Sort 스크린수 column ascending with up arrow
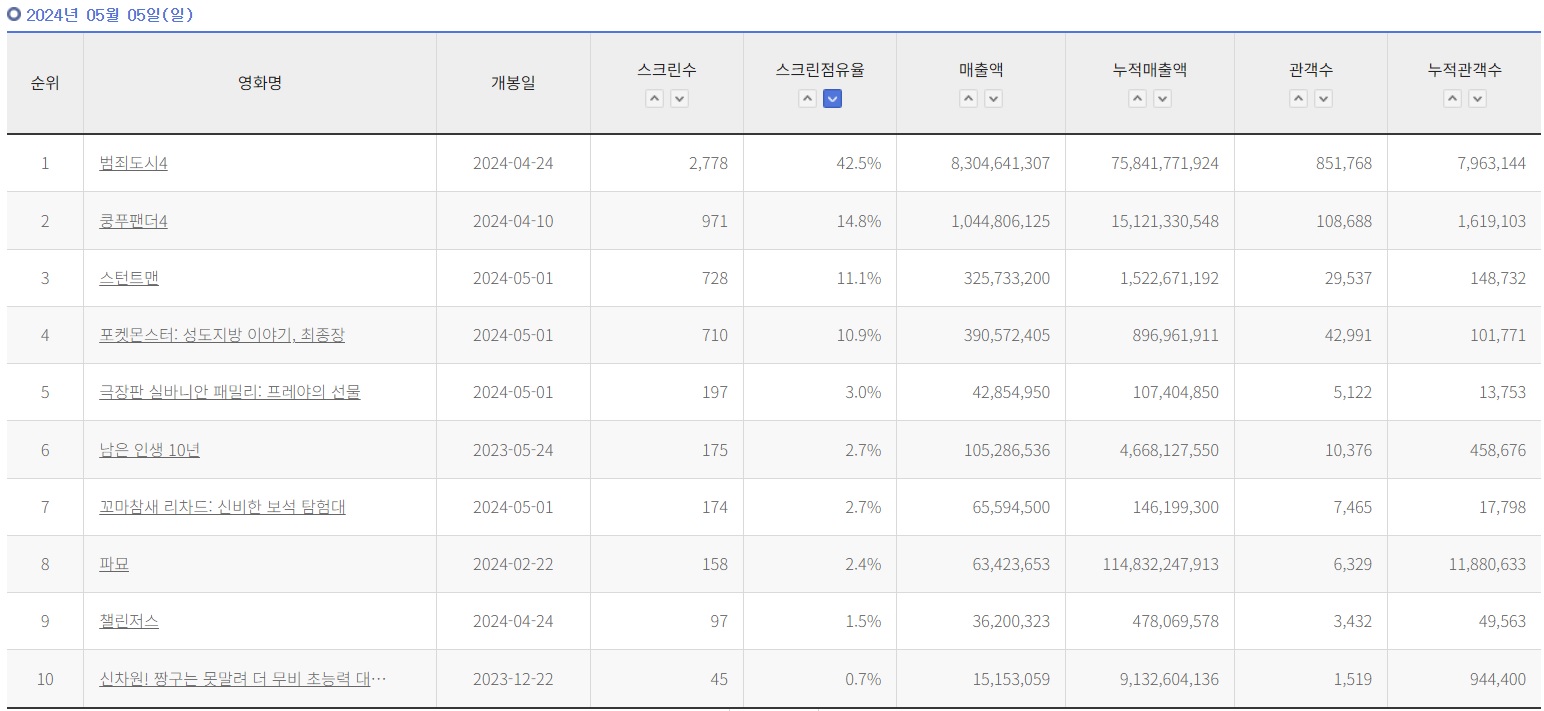This screenshot has height=711, width=1544. click(654, 99)
